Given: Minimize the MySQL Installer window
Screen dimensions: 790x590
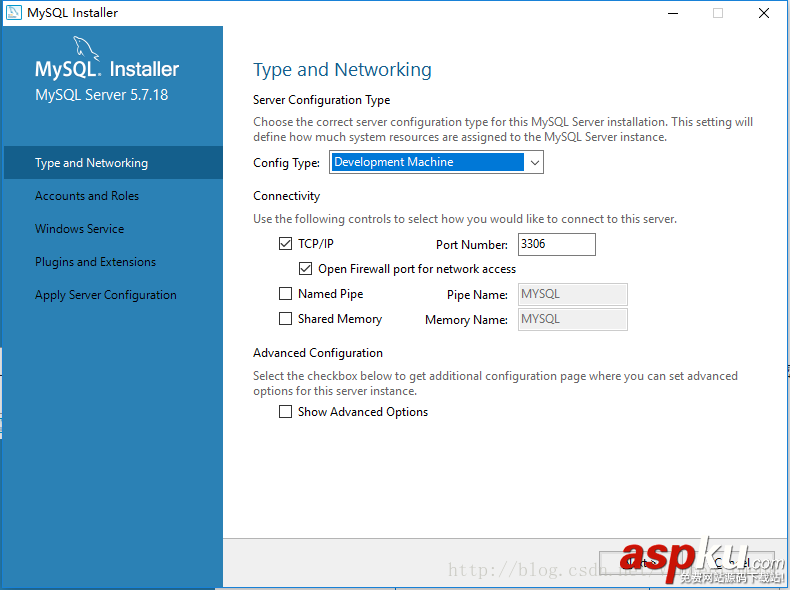Looking at the screenshot, I should tap(672, 13).
